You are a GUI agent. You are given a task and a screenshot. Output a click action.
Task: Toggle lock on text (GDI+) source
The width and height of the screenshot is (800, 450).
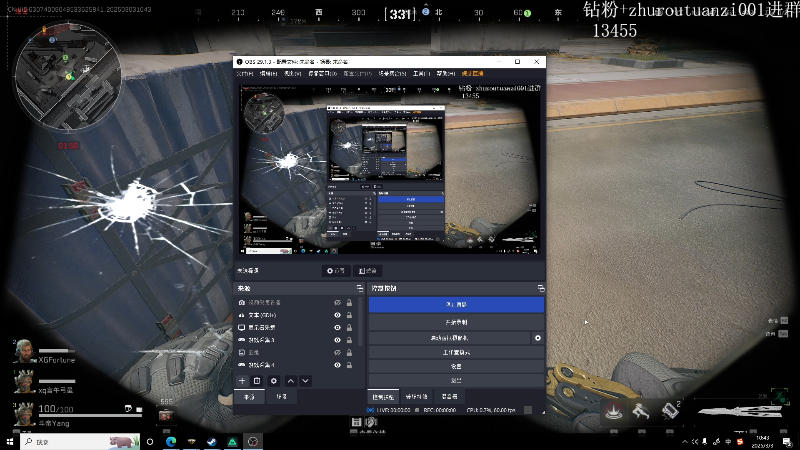point(349,315)
